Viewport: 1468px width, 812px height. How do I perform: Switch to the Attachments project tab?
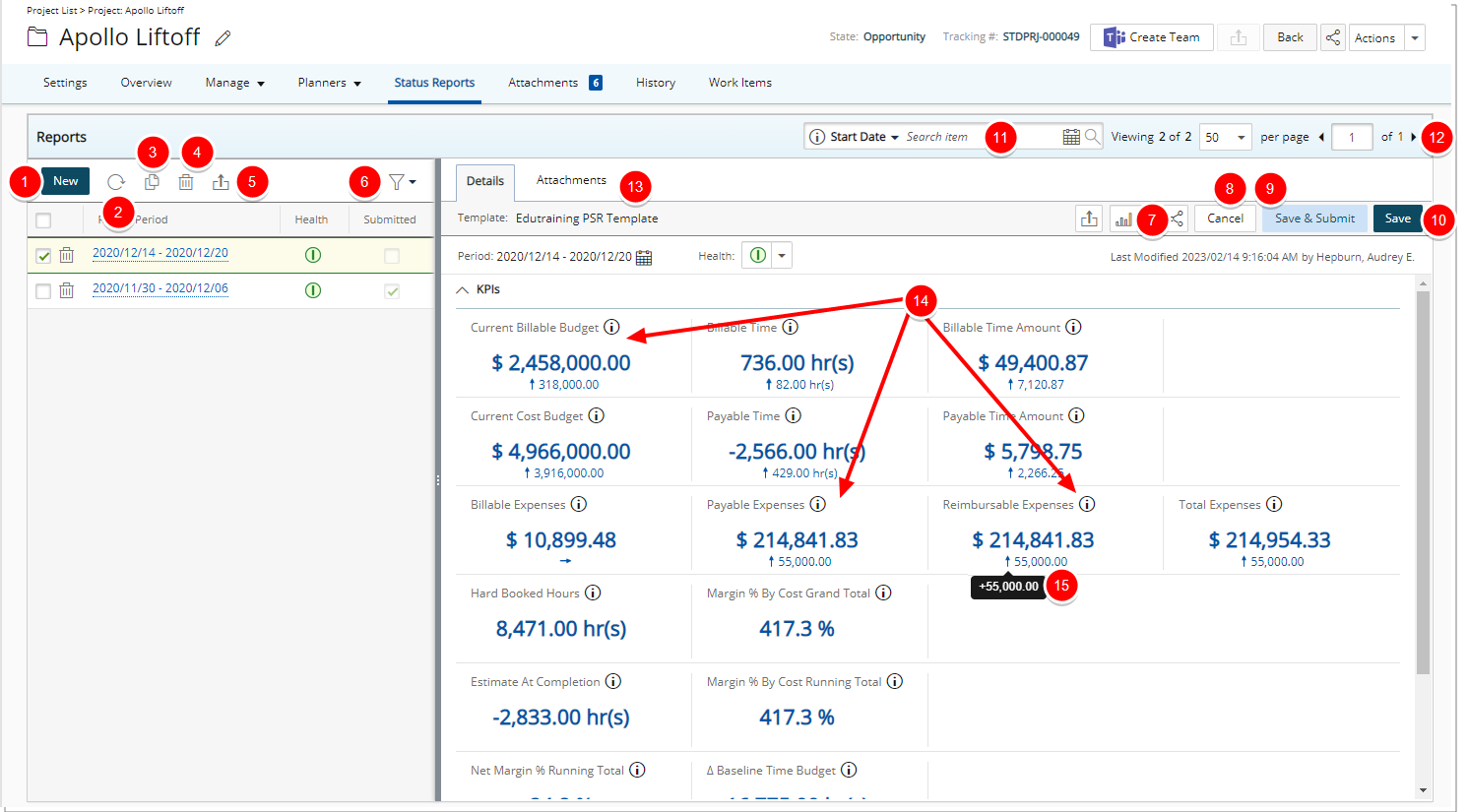554,83
